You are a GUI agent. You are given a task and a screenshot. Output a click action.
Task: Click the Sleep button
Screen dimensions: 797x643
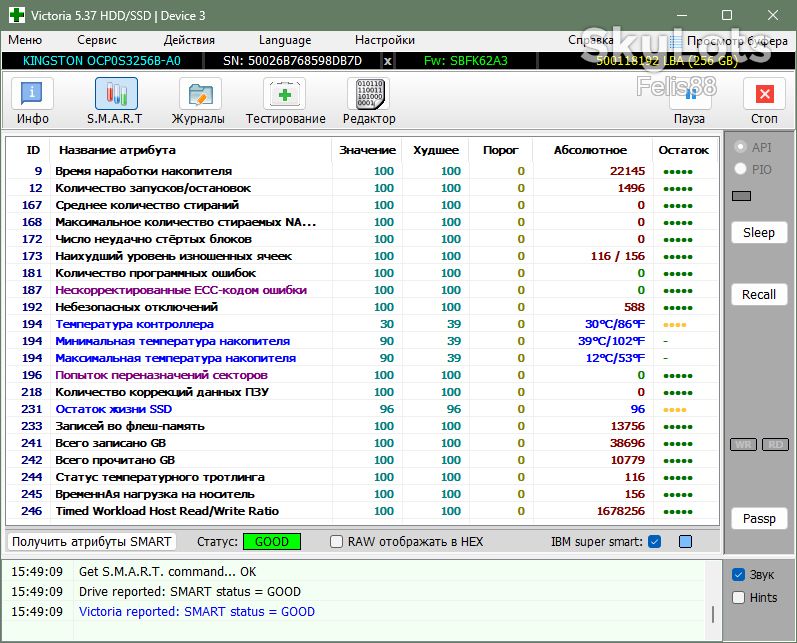point(759,233)
